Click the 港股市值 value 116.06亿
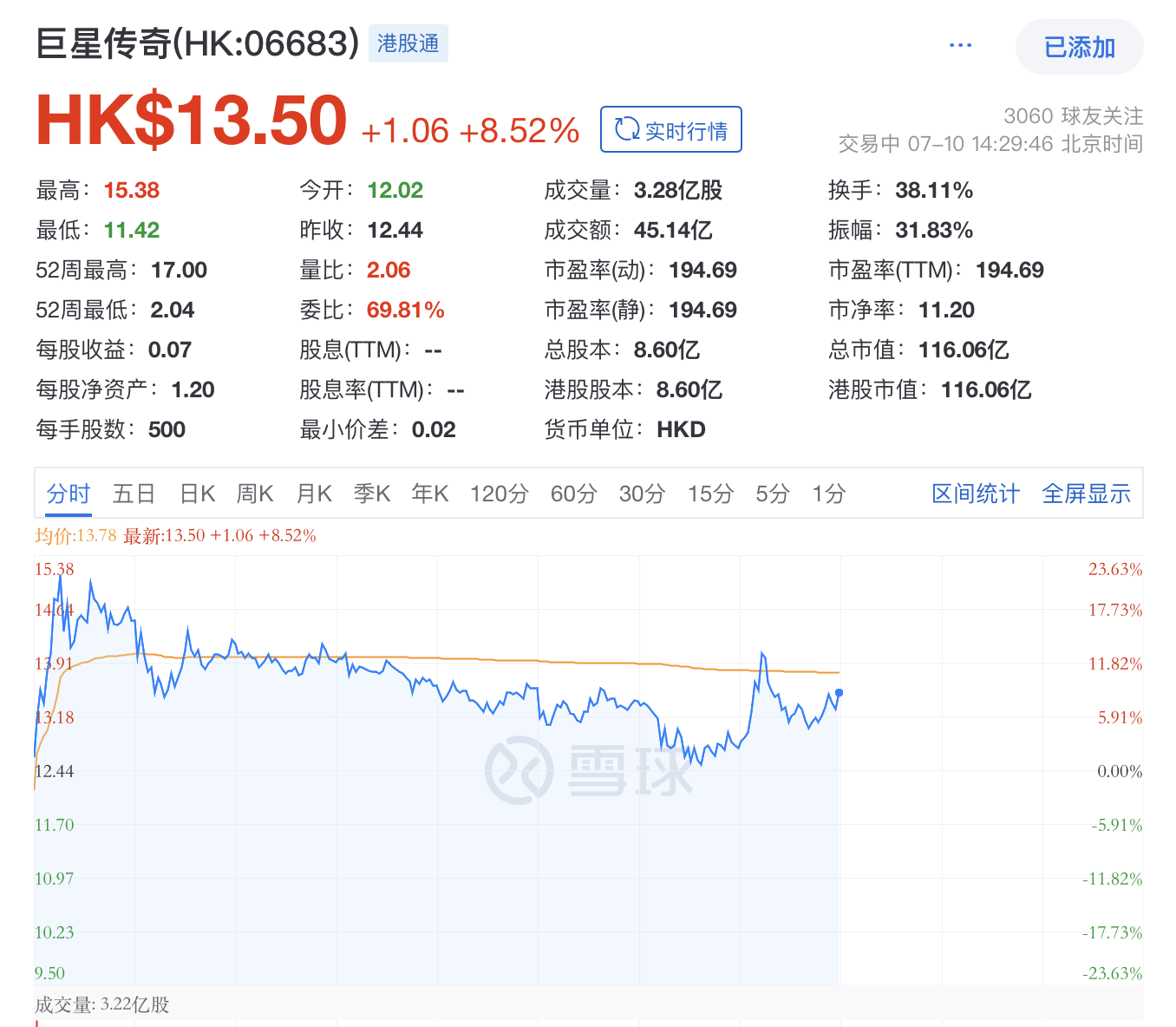 click(x=986, y=389)
